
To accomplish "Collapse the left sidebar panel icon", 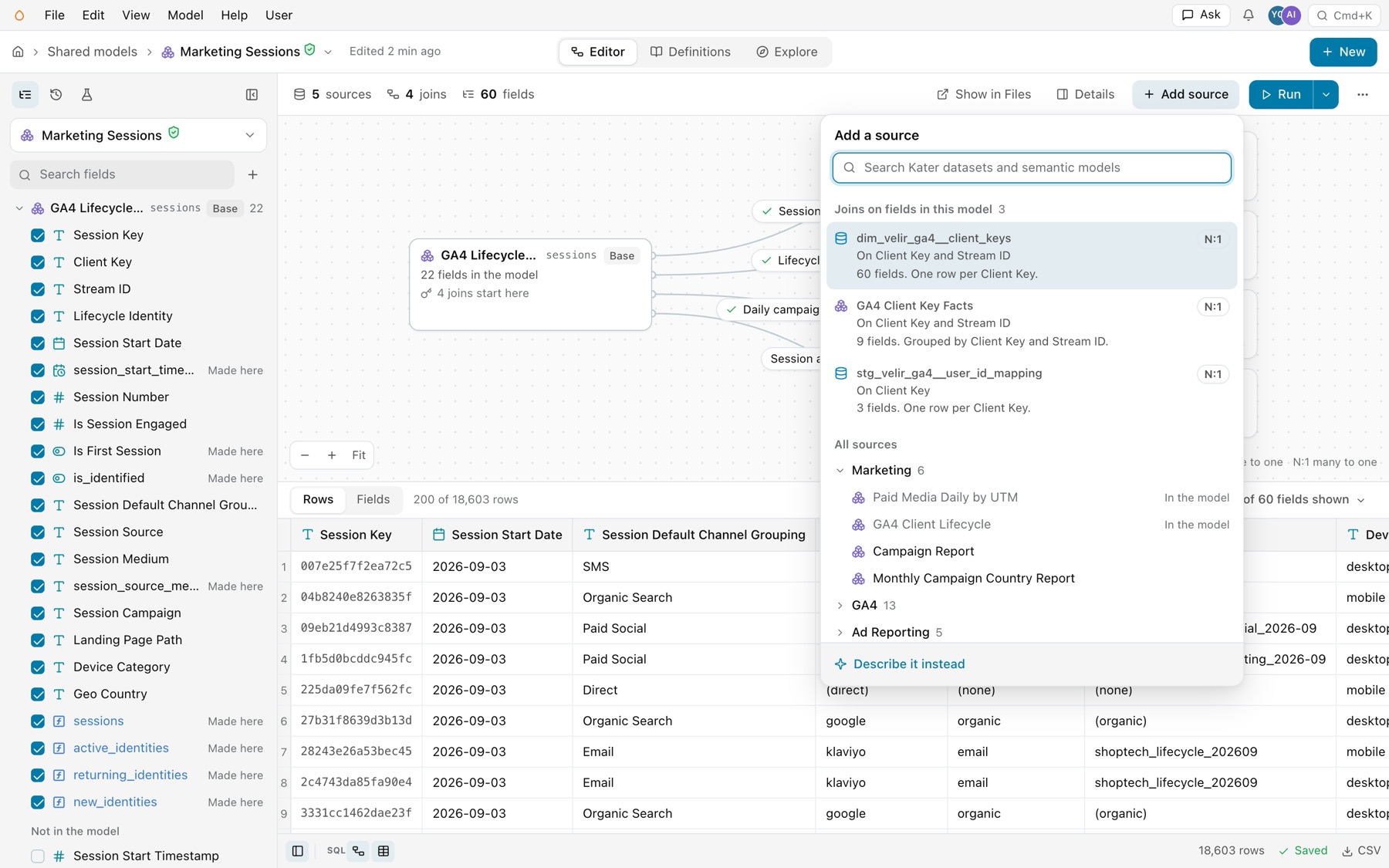I will [x=252, y=95].
